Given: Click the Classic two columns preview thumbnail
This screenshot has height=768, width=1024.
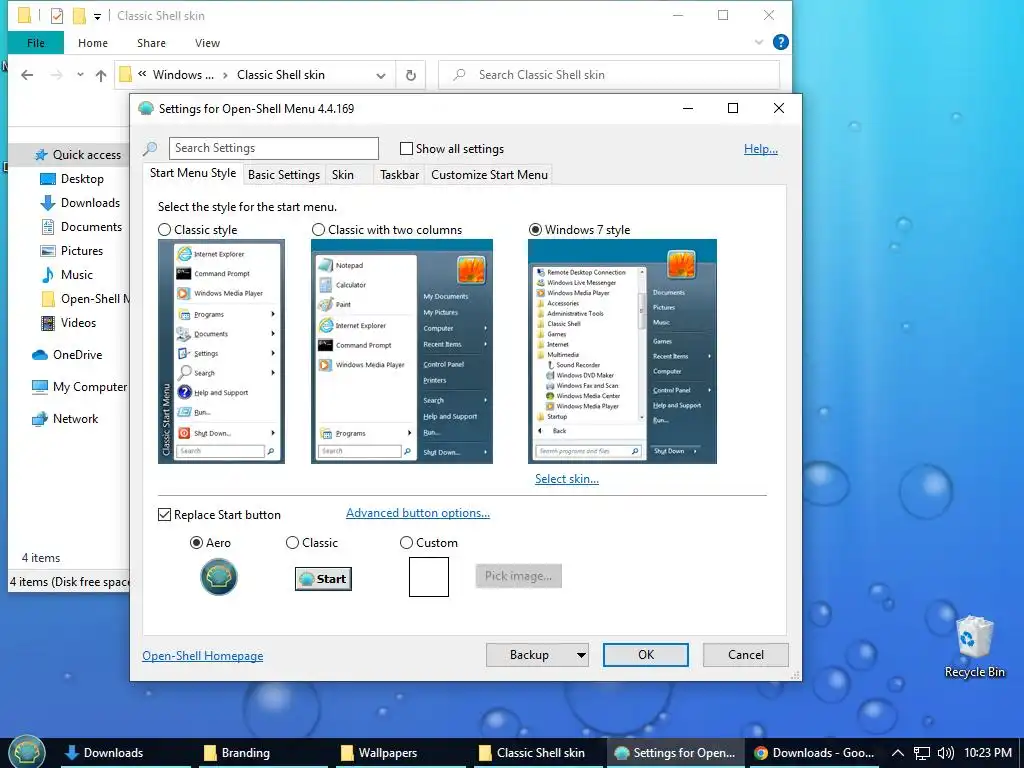Looking at the screenshot, I should (402, 351).
